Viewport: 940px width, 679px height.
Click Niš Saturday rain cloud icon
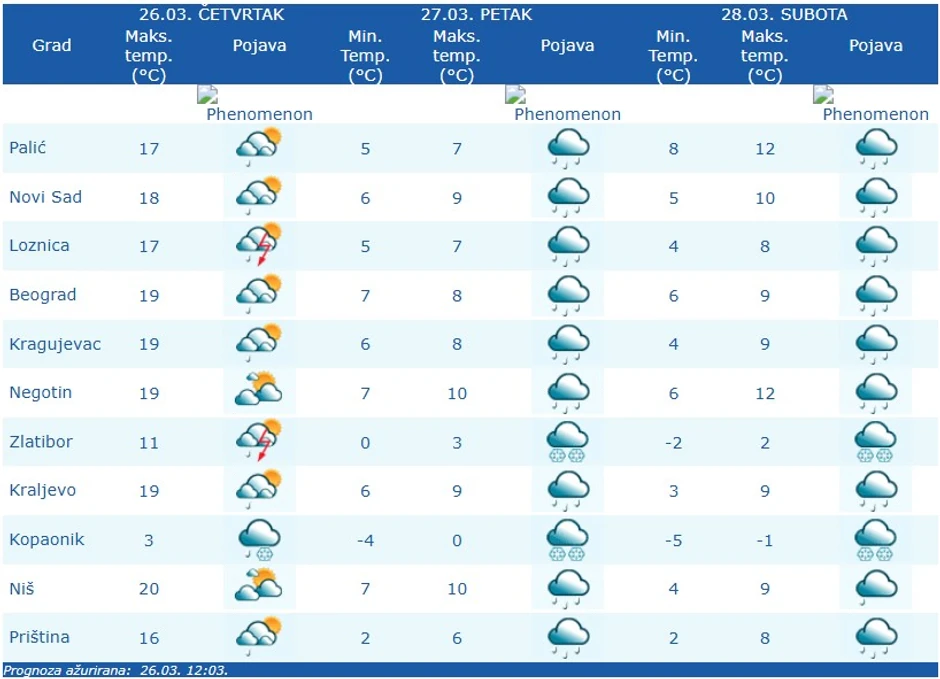click(x=875, y=588)
